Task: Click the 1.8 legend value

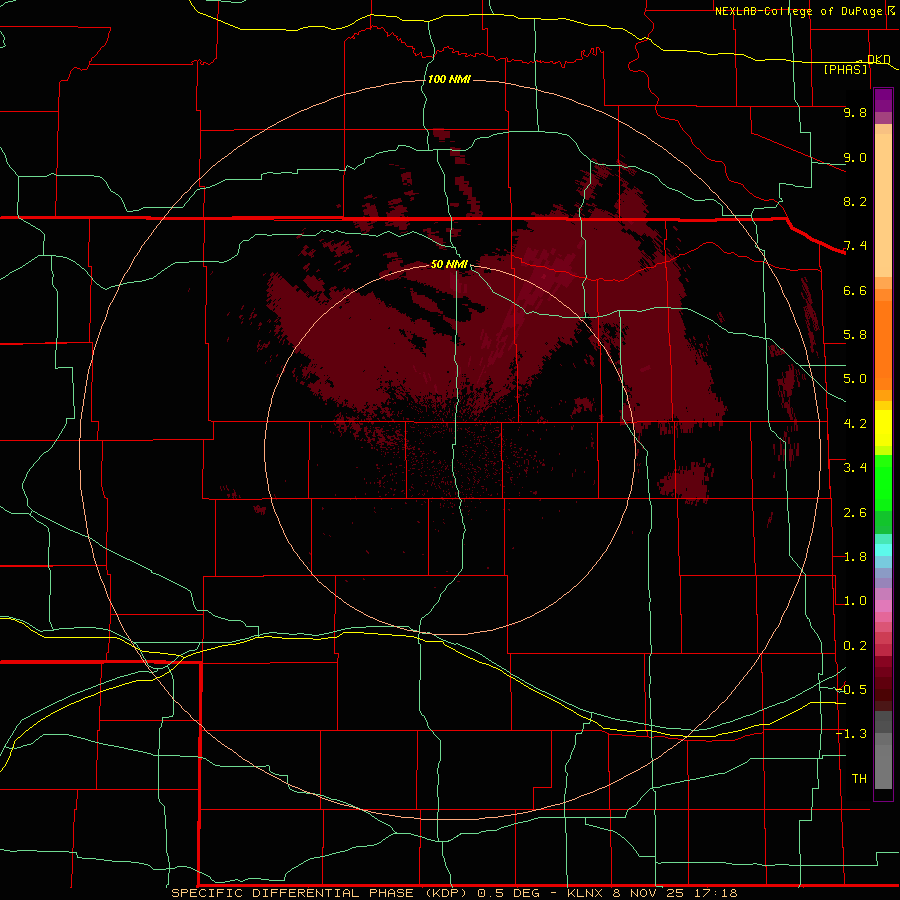Action: click(855, 557)
